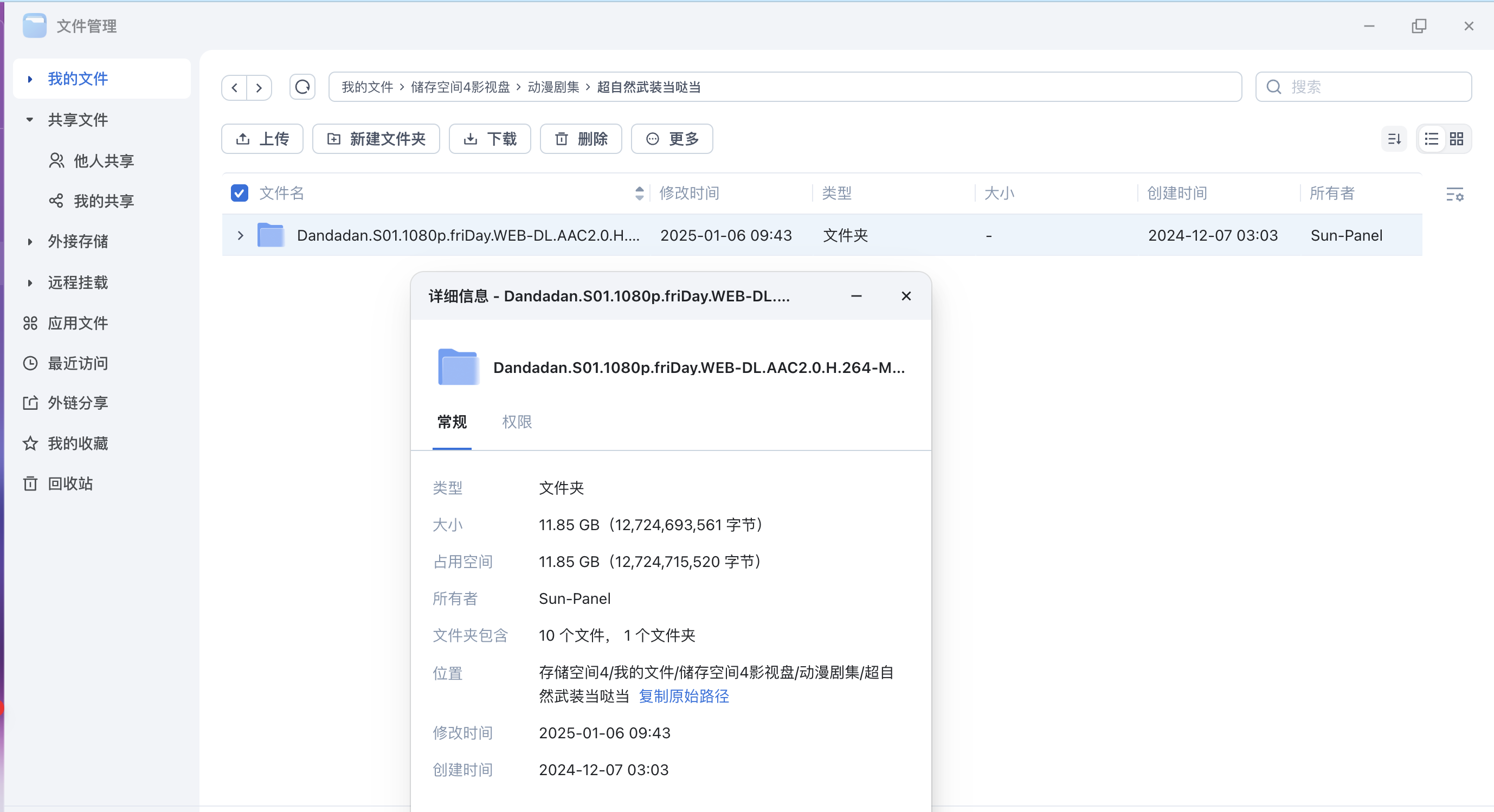Click the 删除 delete button

click(x=581, y=139)
